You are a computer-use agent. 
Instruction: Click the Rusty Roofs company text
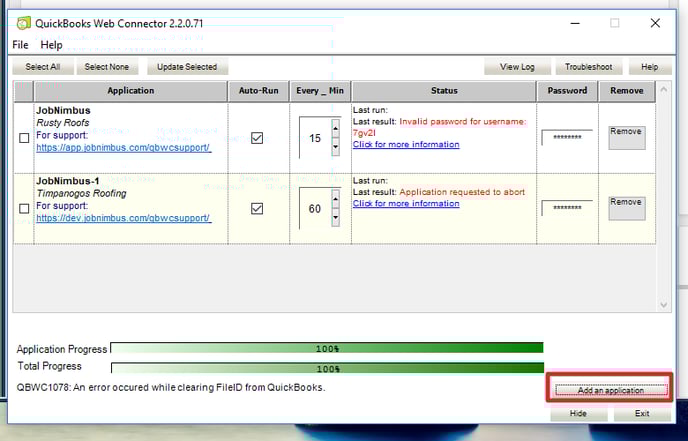pos(63,123)
